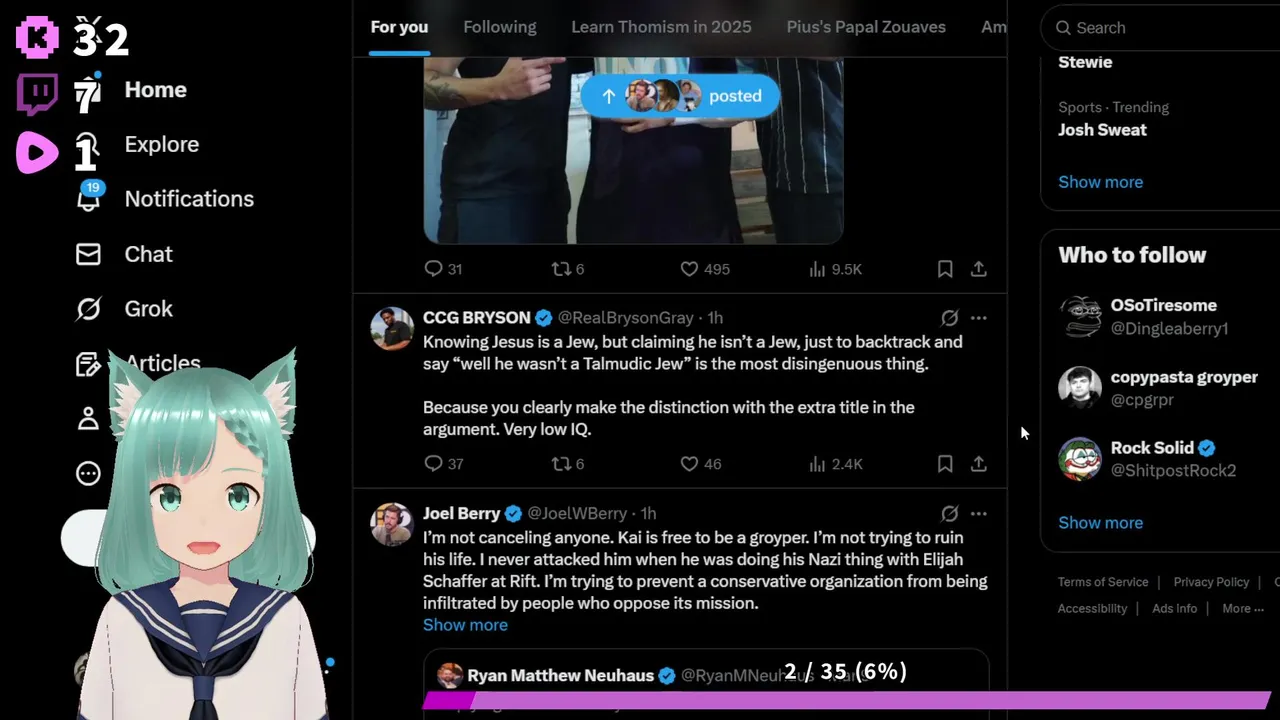
Task: Click the pink progress bar at bottom
Action: (x=846, y=701)
